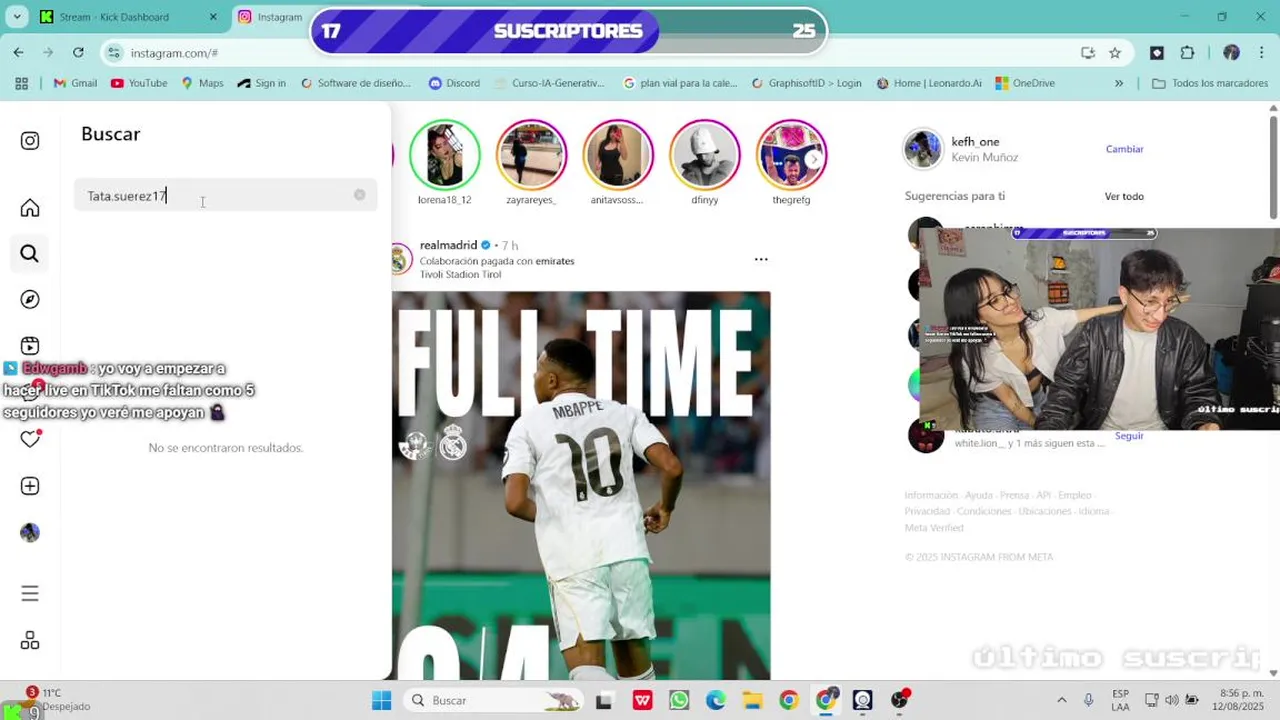Open the More hamburger menu icon
The height and width of the screenshot is (720, 1280).
point(30,594)
